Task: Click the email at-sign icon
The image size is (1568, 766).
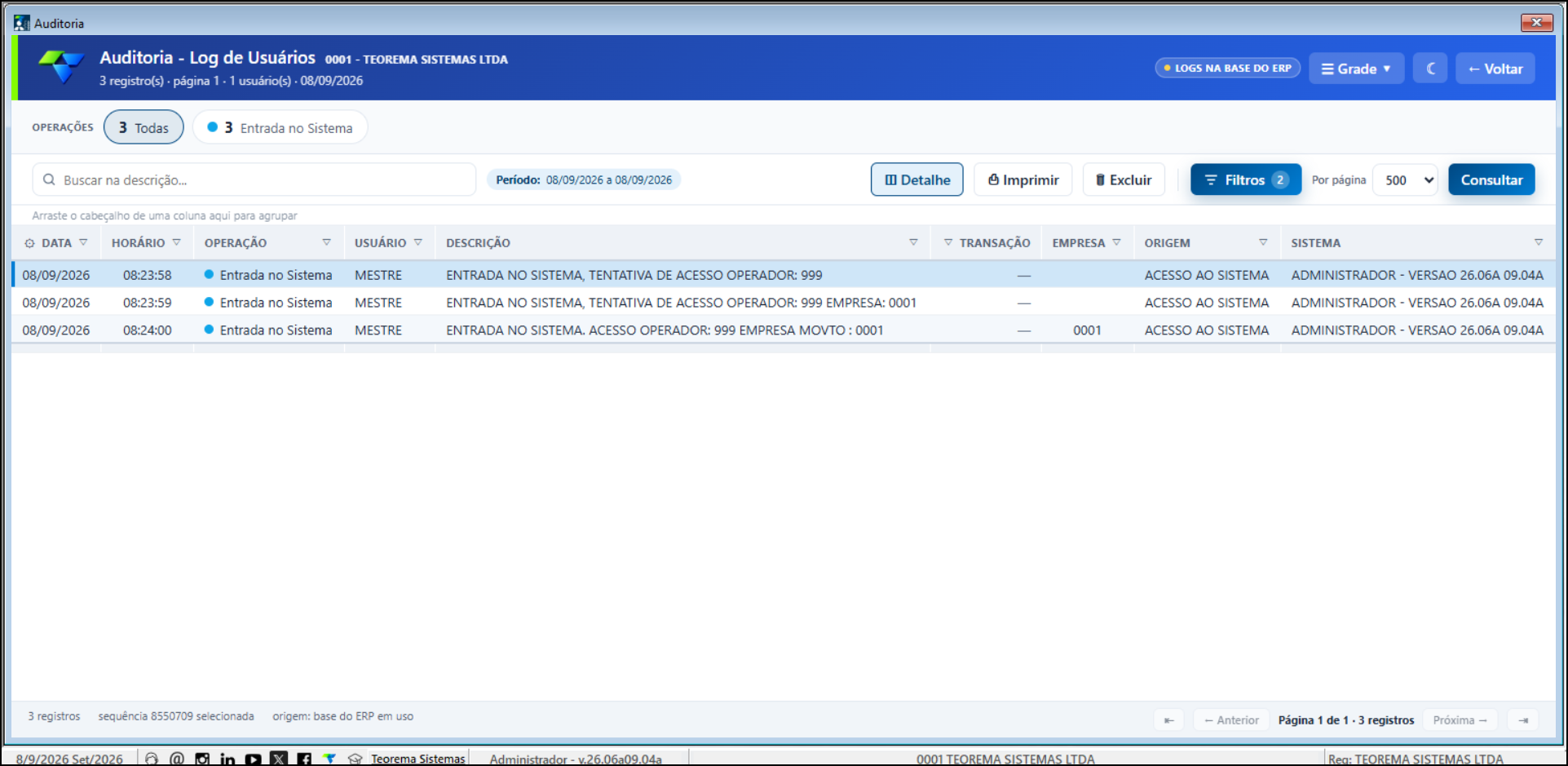Action: pos(177,759)
